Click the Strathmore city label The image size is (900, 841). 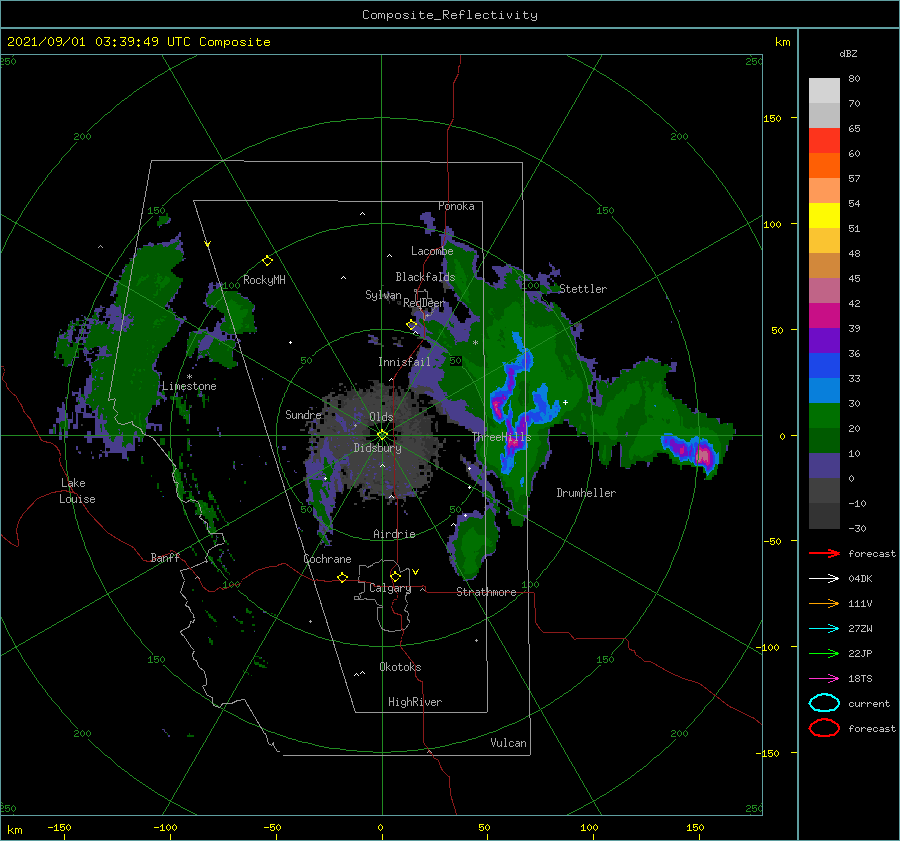point(486,592)
